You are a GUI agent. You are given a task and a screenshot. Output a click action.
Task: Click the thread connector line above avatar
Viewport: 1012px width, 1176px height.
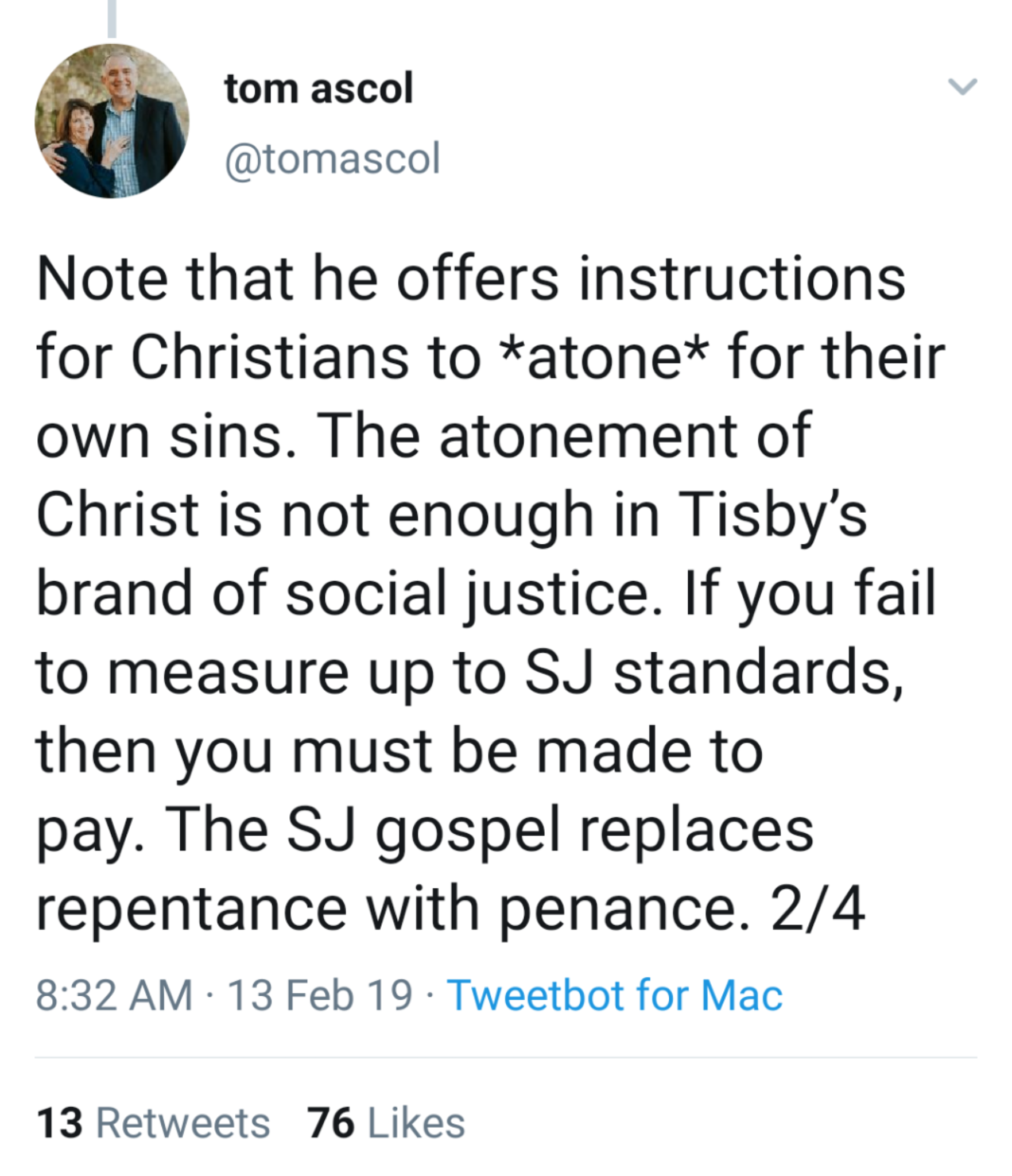(112, 18)
